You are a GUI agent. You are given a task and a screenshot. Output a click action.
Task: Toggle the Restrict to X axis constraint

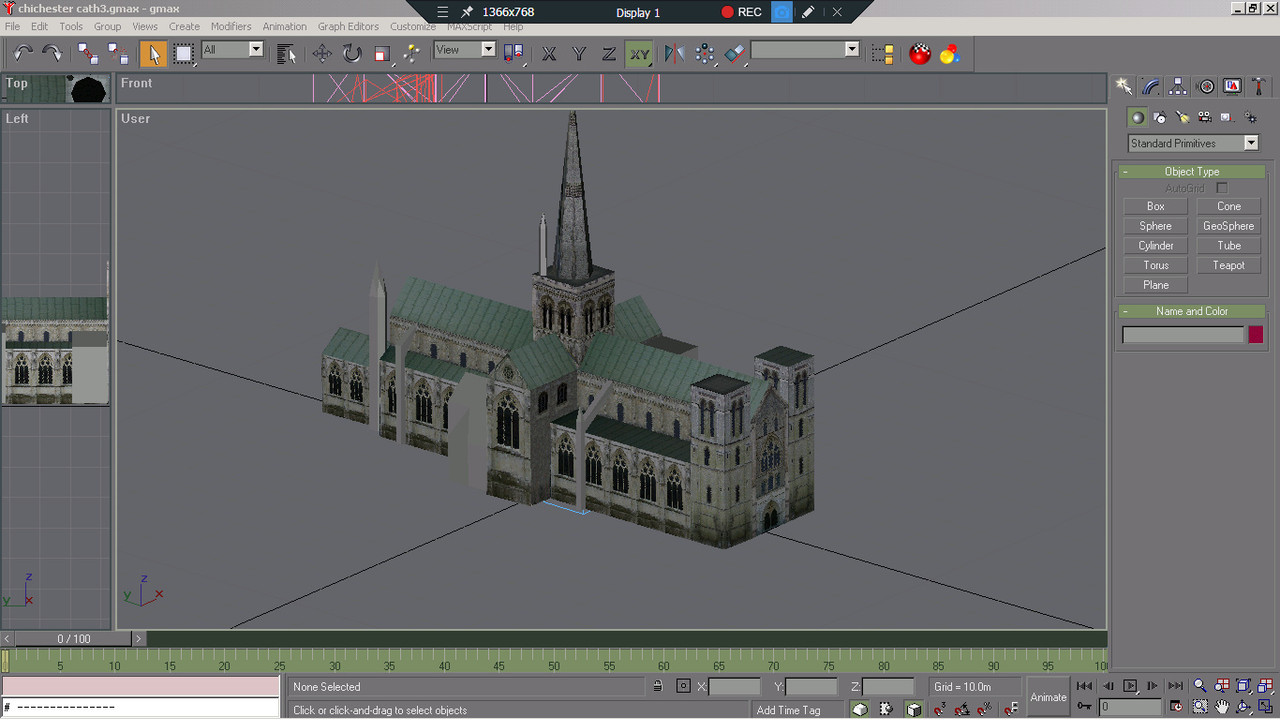(549, 53)
